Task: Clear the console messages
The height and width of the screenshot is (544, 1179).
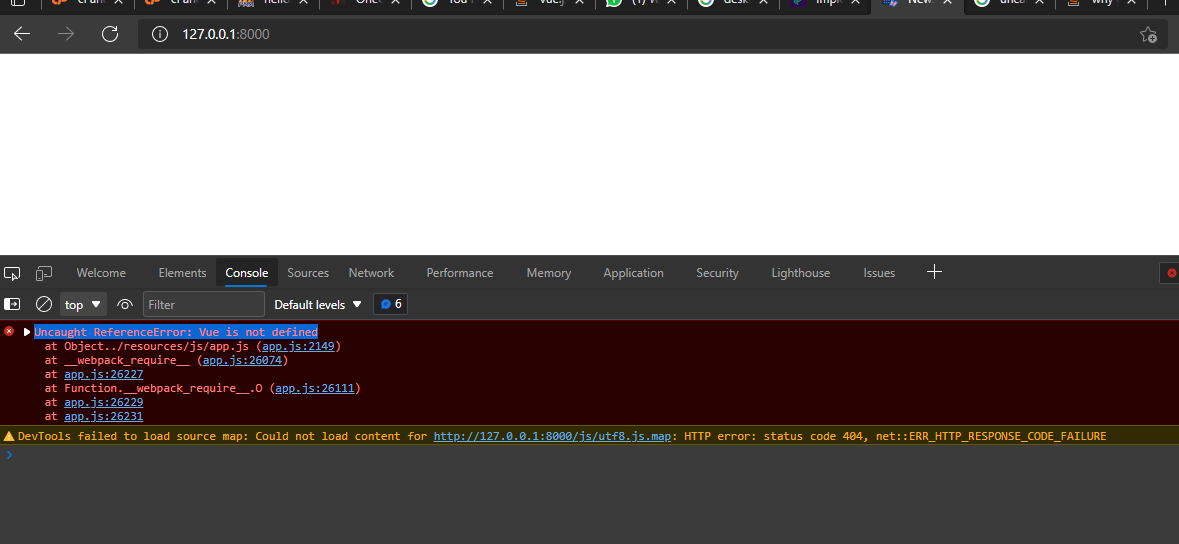Action: tap(44, 304)
